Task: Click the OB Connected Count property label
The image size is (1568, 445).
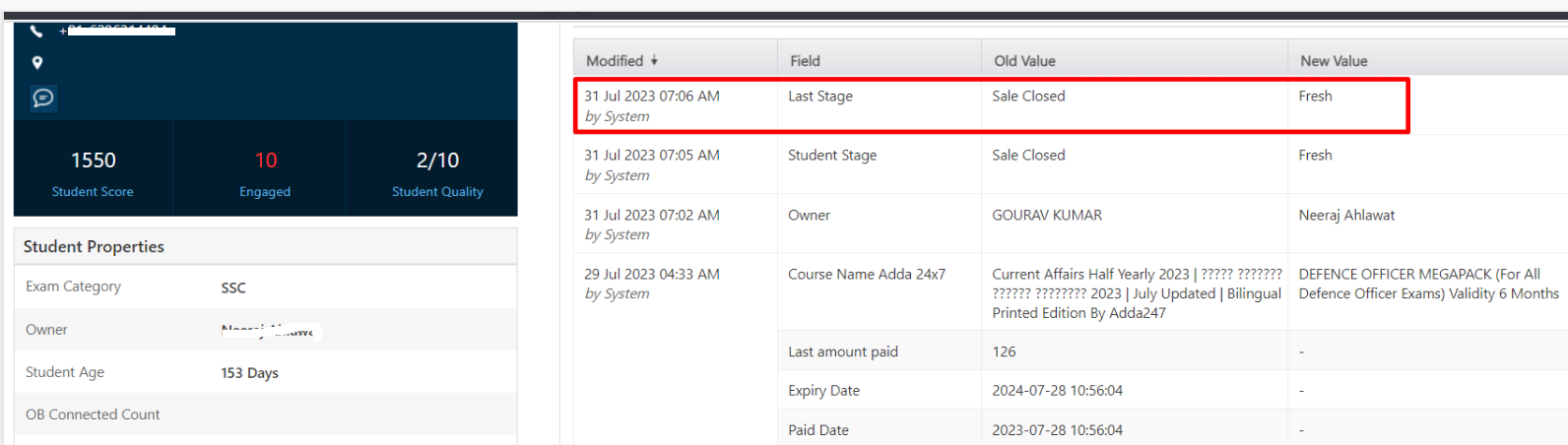Action: coord(93,414)
